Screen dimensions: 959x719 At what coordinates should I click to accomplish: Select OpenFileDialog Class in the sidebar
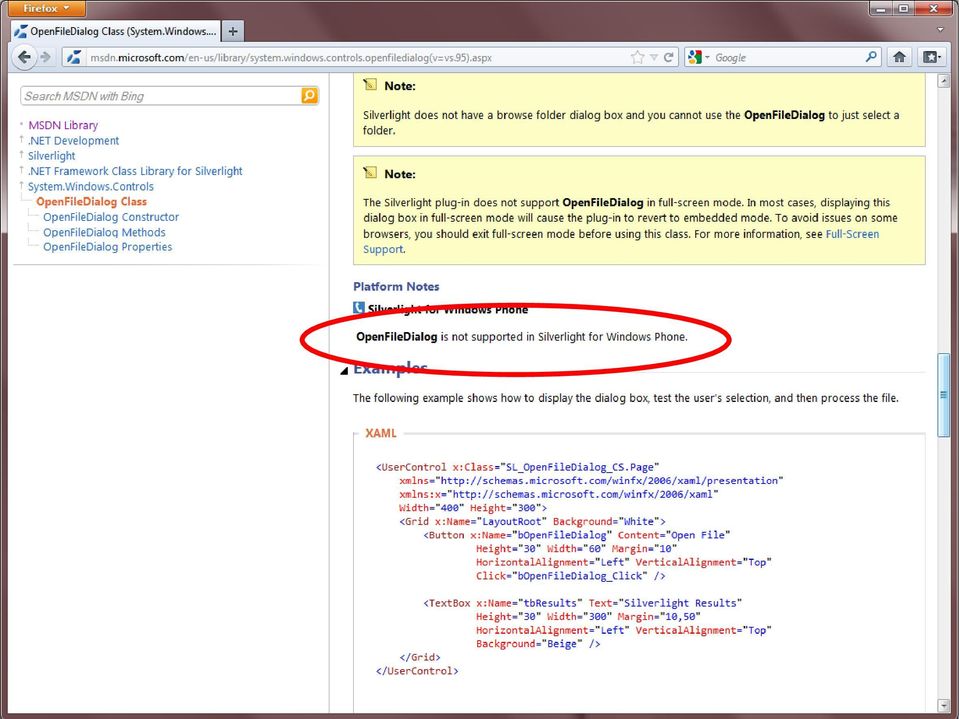[x=91, y=201]
